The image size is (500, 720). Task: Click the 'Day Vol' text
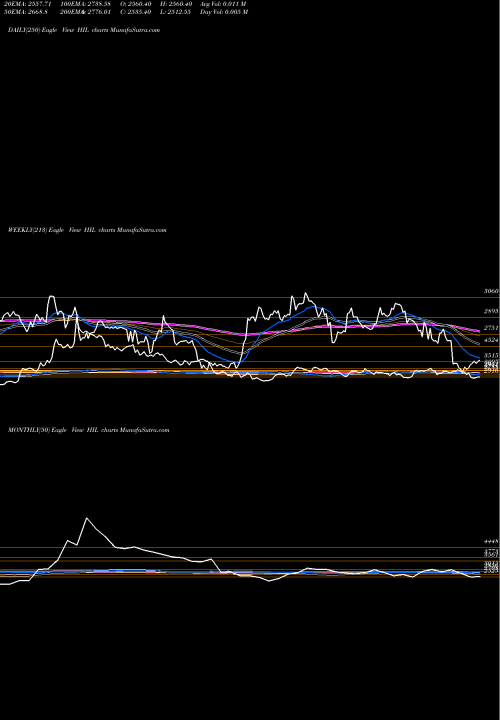tap(224, 12)
